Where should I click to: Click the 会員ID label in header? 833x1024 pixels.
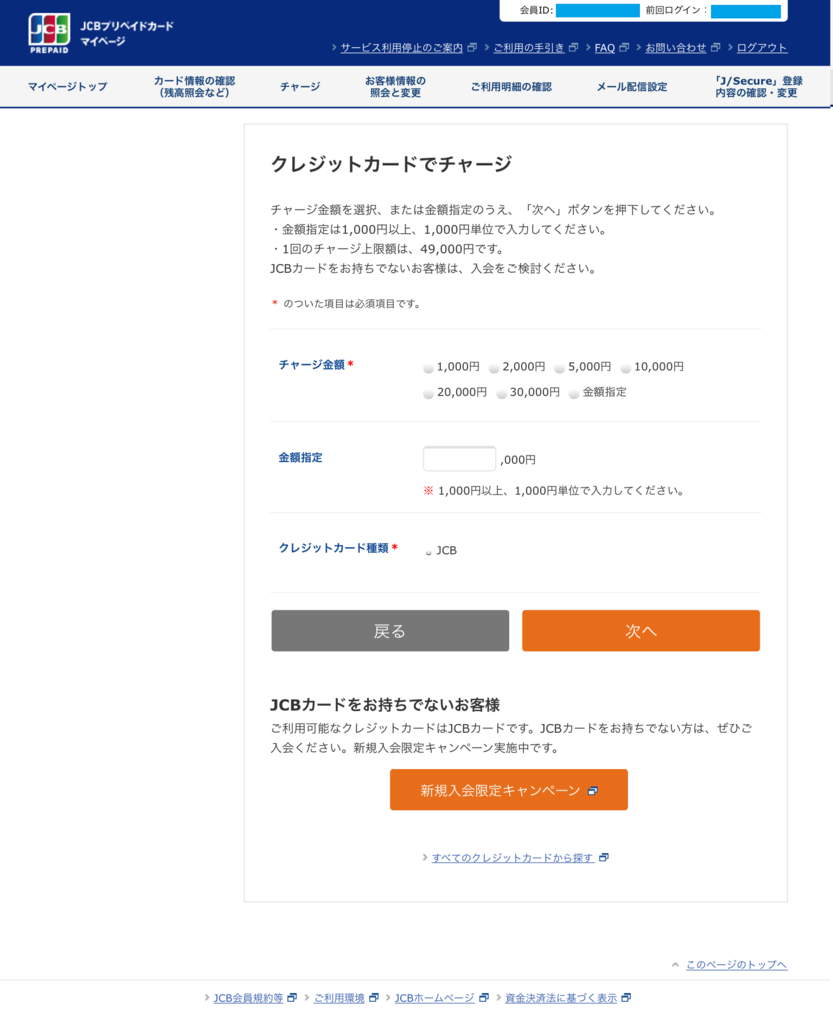coord(536,10)
